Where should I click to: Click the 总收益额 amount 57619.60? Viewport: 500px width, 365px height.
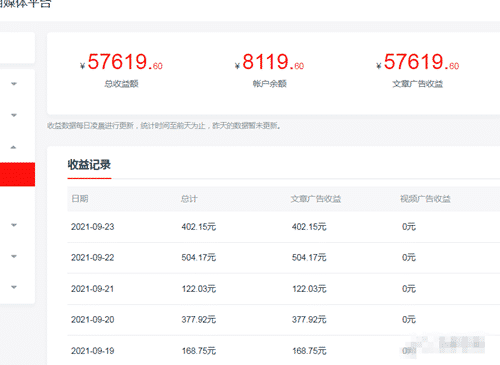coord(122,62)
